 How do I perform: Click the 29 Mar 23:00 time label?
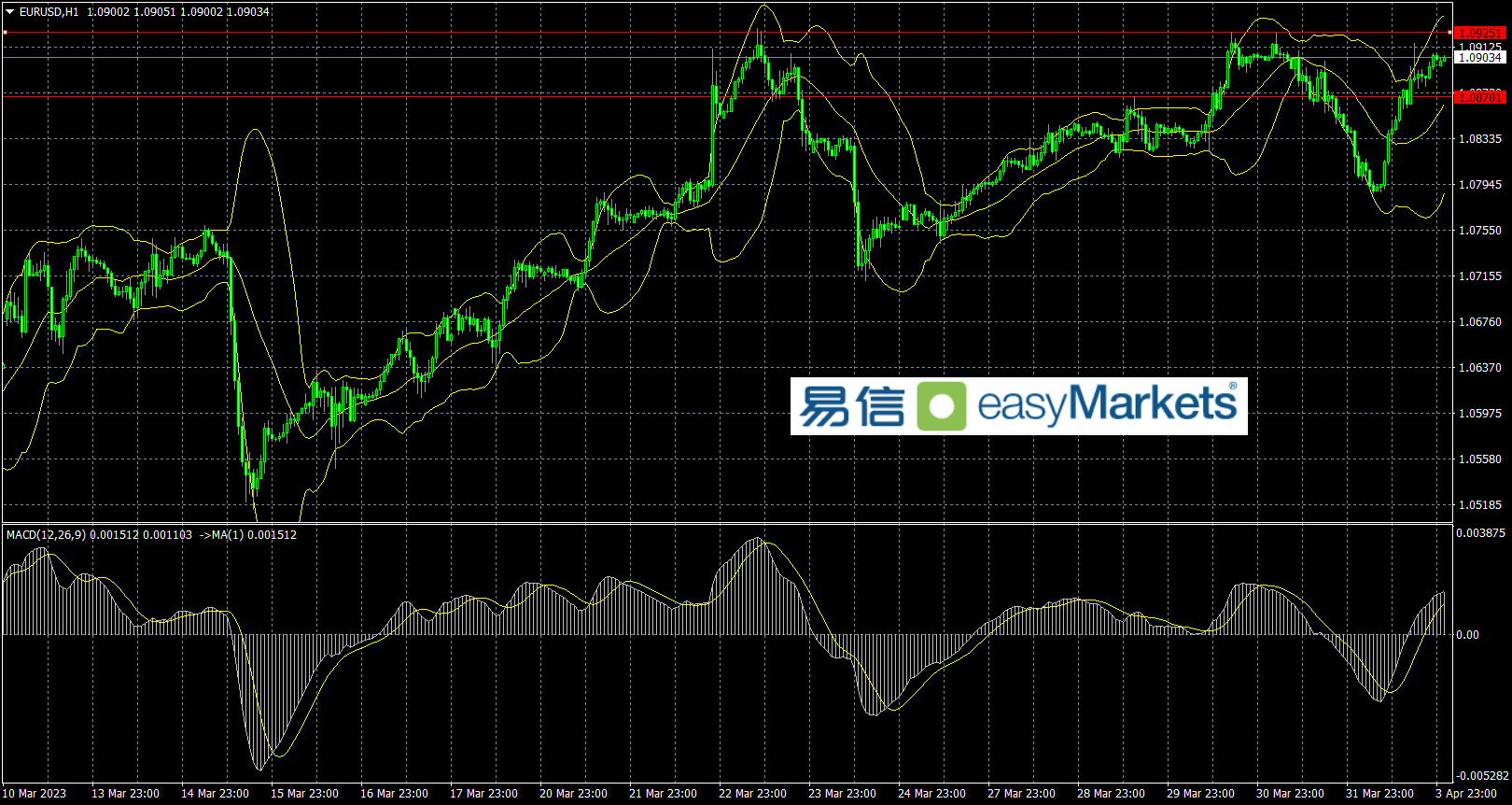click(x=1200, y=794)
